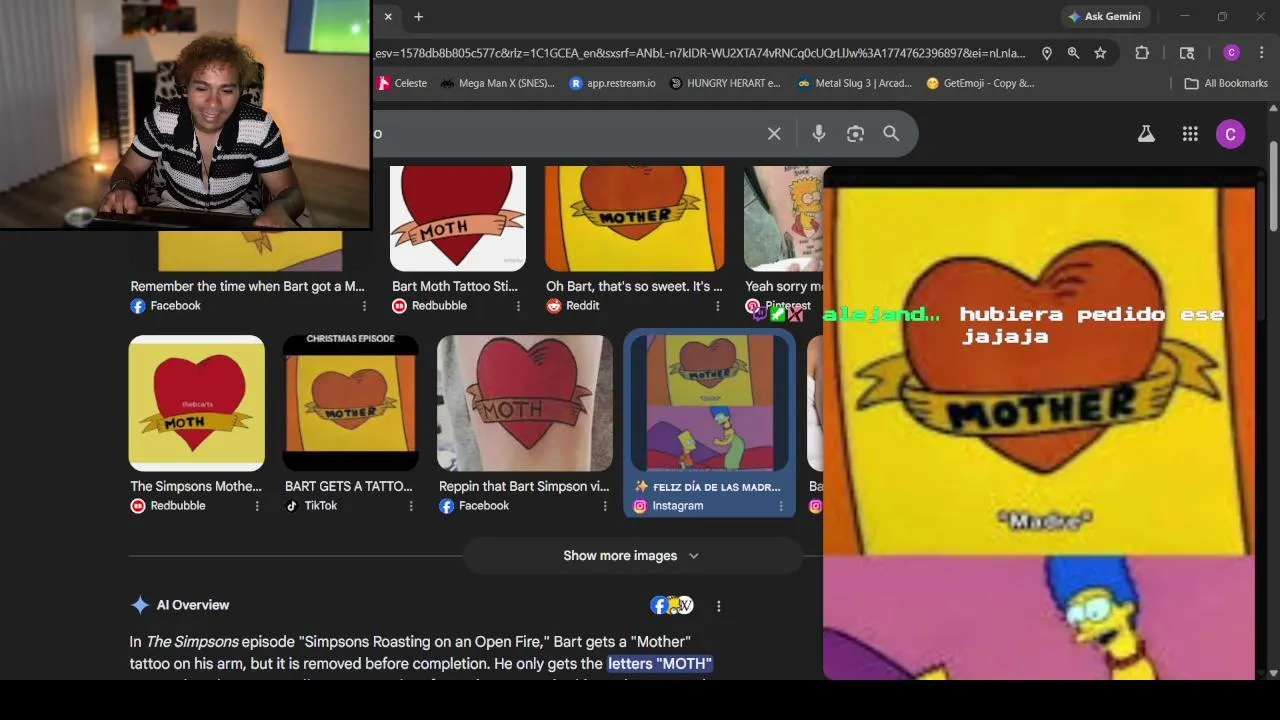The image size is (1280, 720).
Task: Open the AI Overview source icons
Action: click(x=672, y=605)
